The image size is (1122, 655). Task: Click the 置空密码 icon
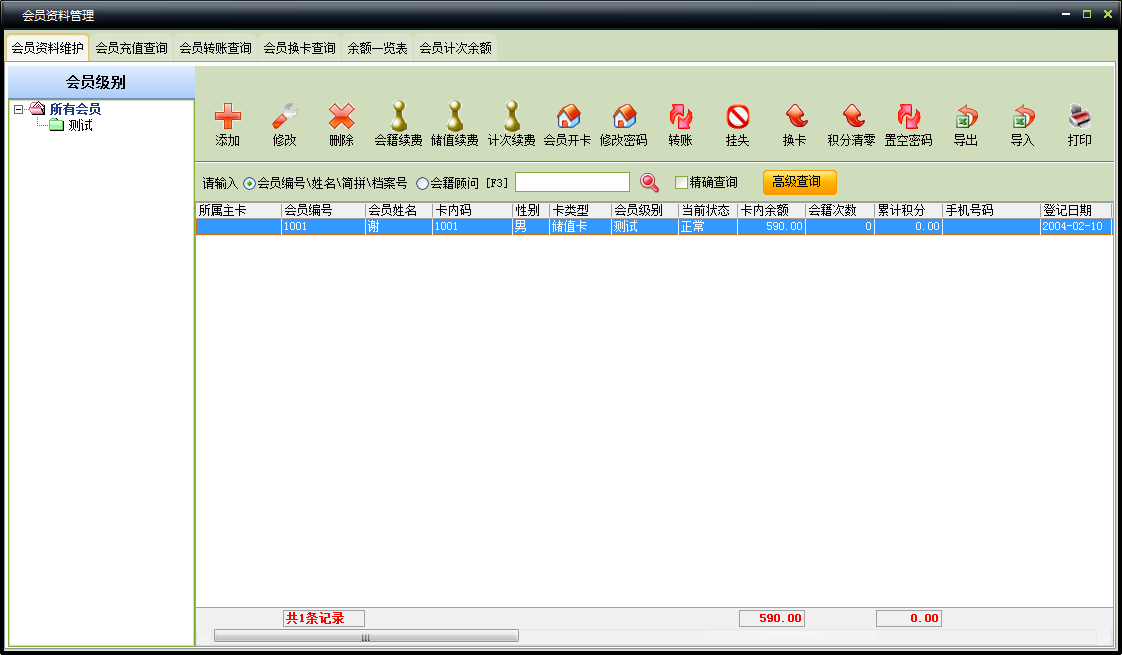(908, 116)
